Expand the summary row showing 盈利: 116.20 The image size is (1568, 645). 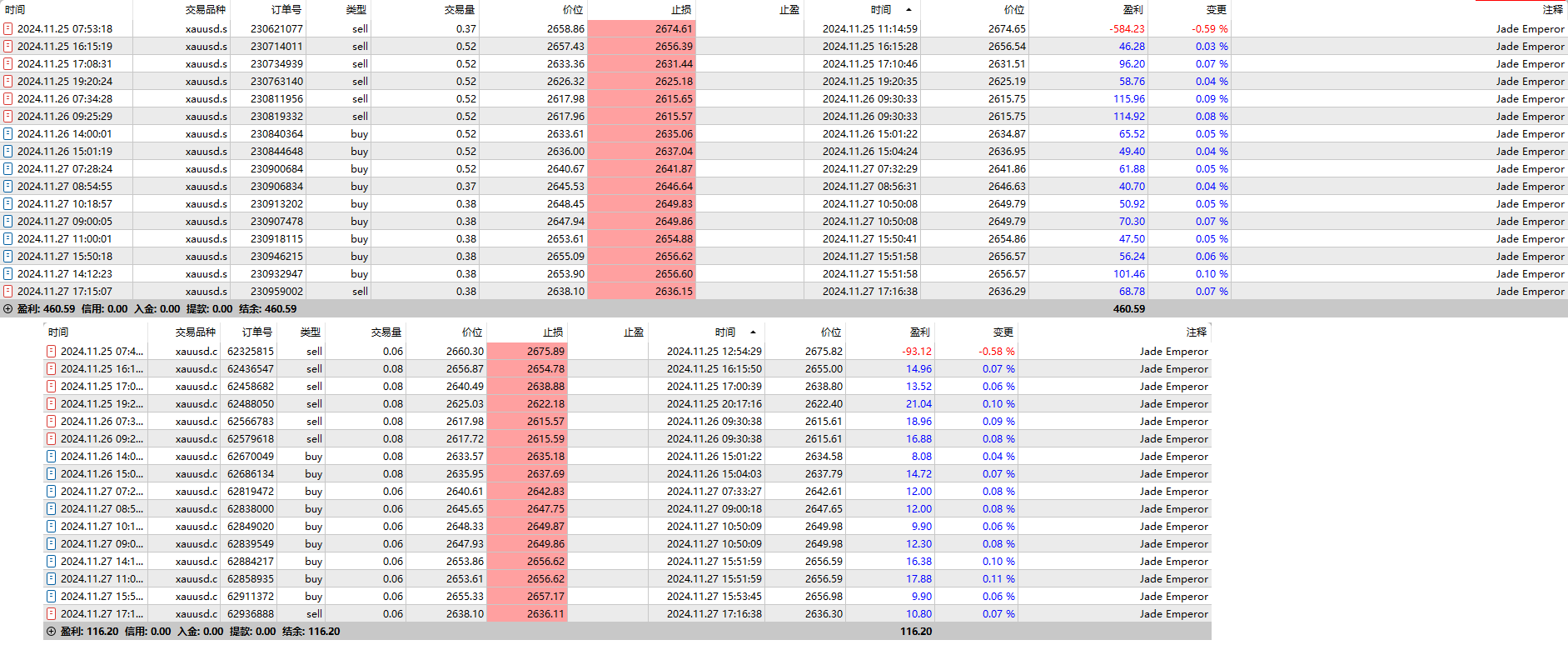pos(52,631)
